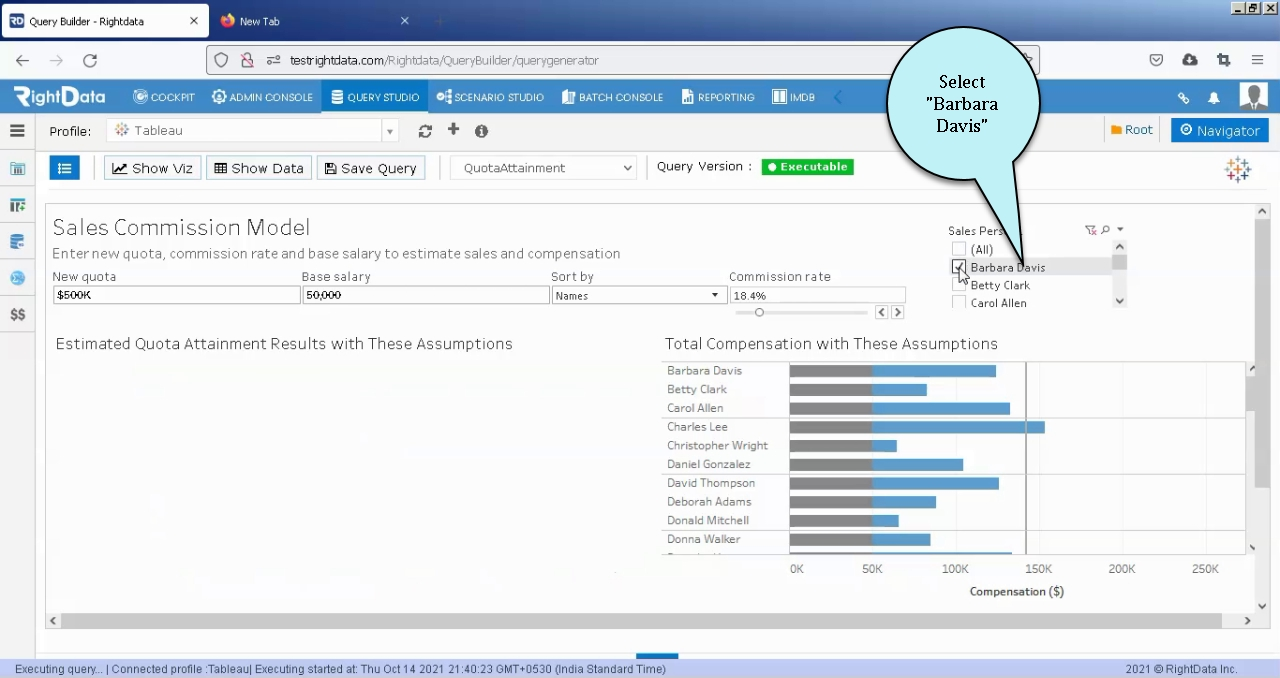Click the plus add profile icon
Viewport: 1280px width, 678px height.
tap(453, 130)
